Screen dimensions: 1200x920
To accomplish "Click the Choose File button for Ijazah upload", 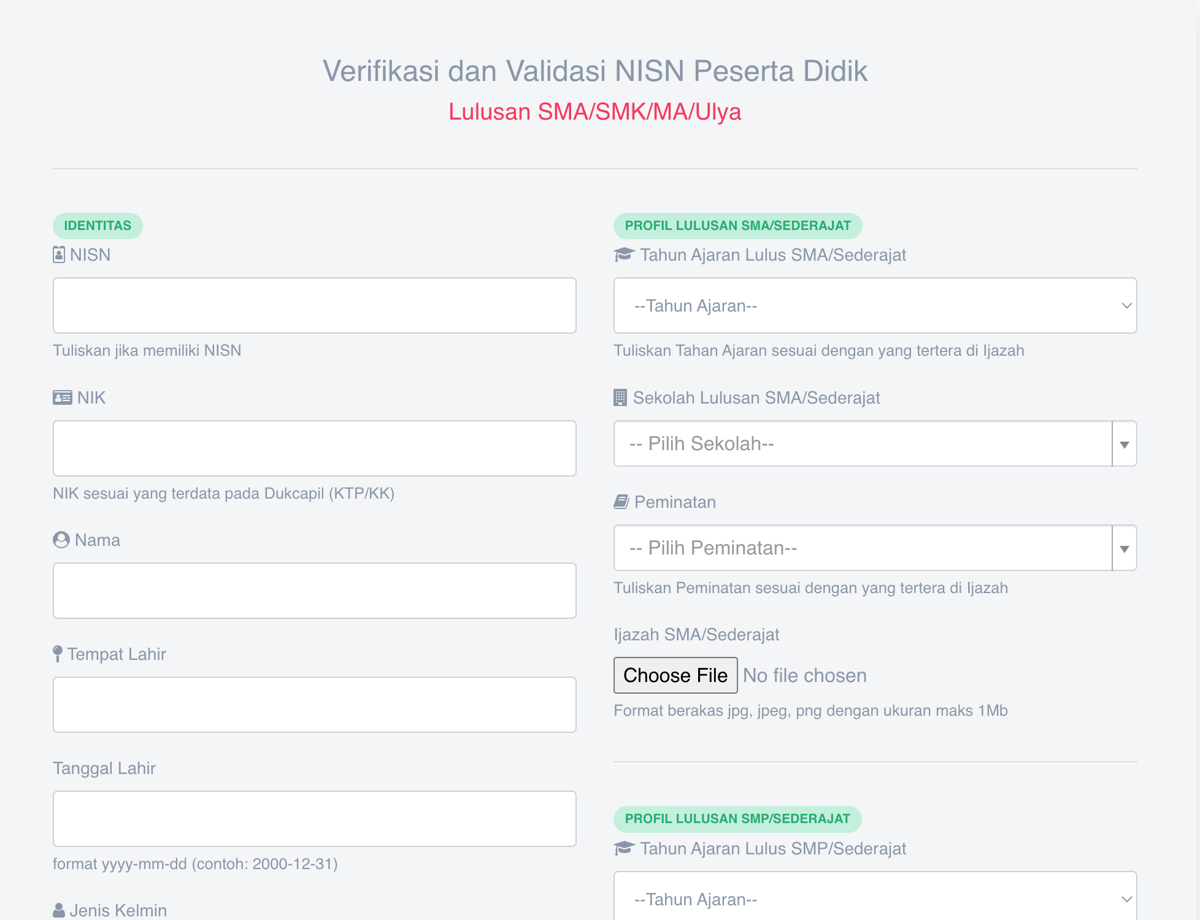I will pyautogui.click(x=675, y=675).
